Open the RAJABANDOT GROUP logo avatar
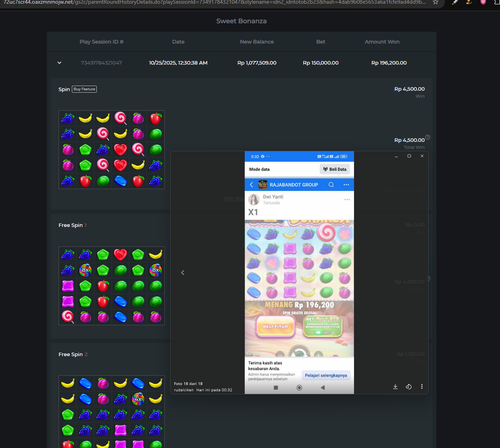The image size is (500, 448). [x=263, y=185]
